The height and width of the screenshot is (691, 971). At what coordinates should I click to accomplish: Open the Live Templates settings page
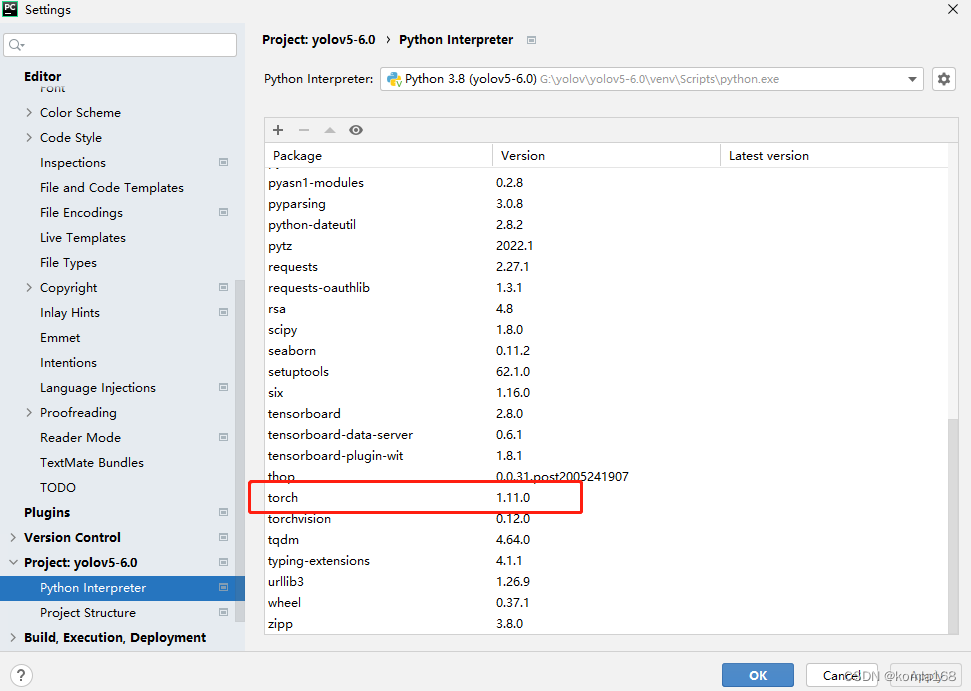pyautogui.click(x=83, y=238)
